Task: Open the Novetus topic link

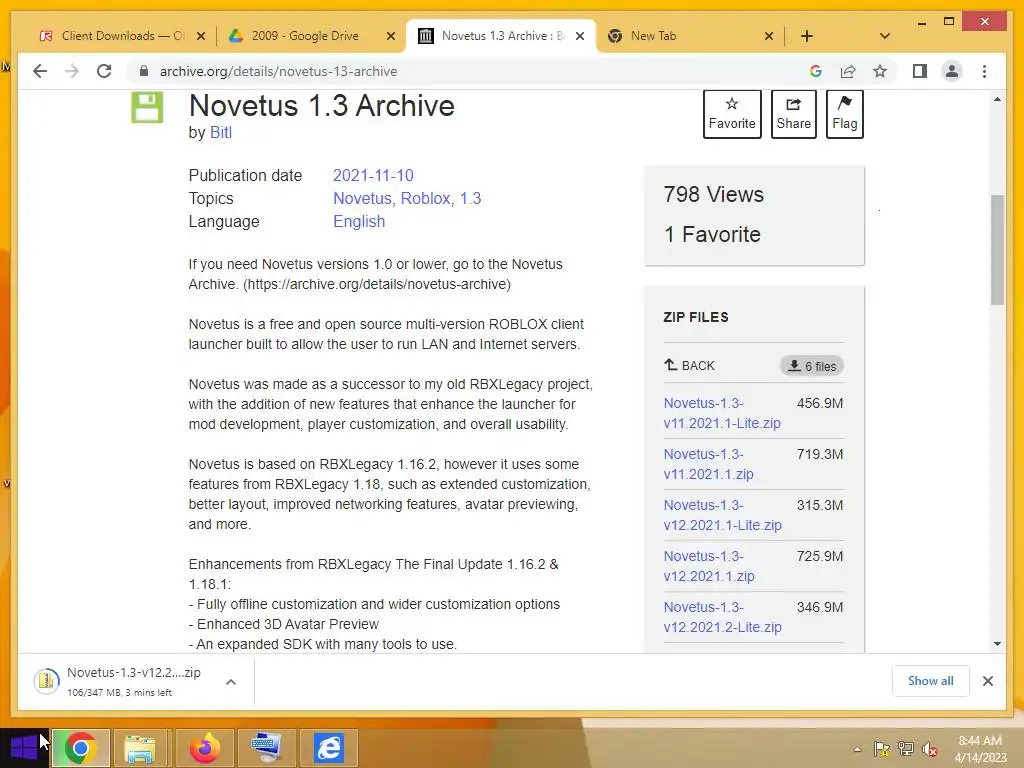Action: (x=363, y=199)
